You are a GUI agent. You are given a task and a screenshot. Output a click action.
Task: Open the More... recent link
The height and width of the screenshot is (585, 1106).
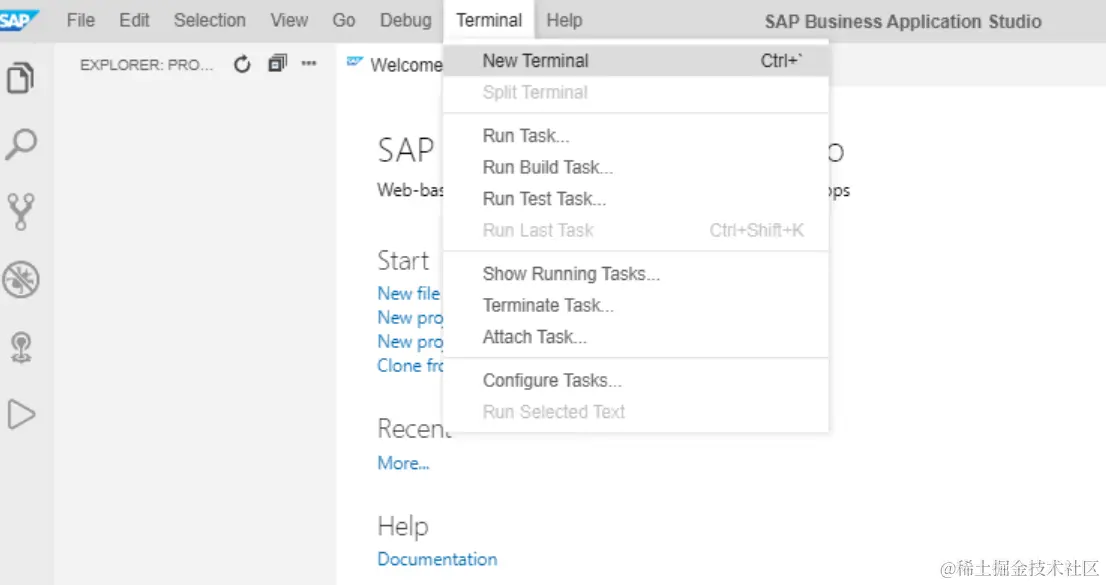[403, 463]
